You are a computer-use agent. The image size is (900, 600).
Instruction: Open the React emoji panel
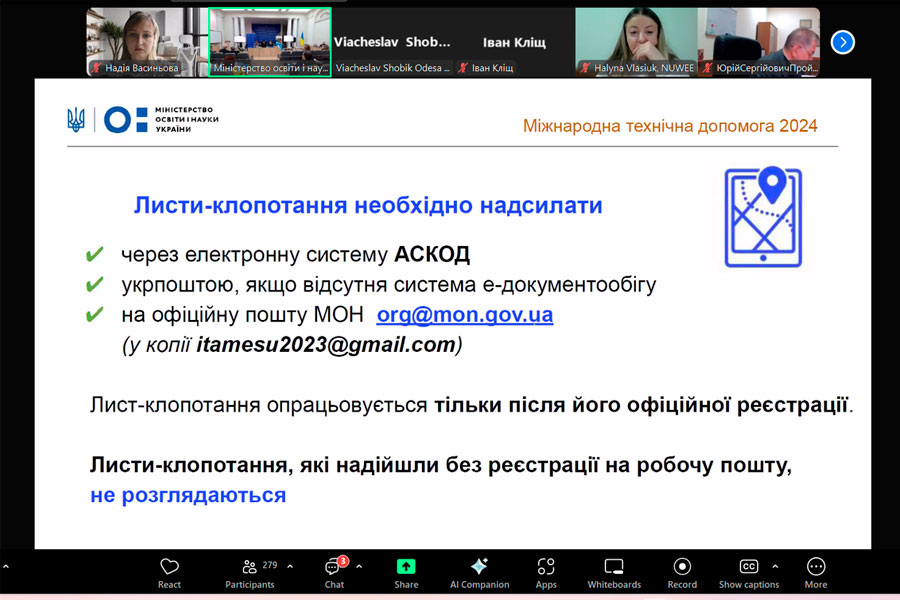[x=169, y=572]
